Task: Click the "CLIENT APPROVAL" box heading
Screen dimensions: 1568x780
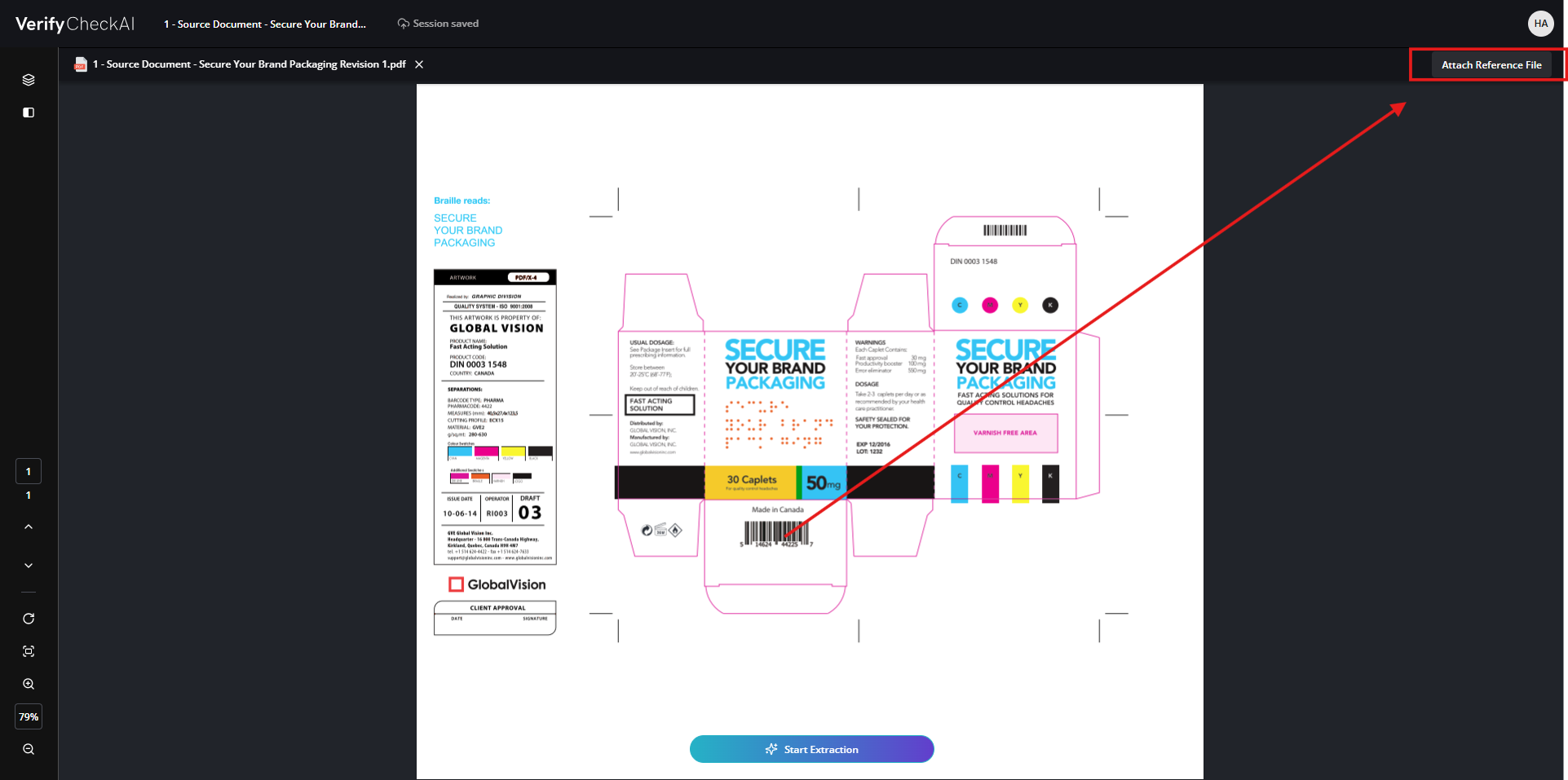Action: pyautogui.click(x=497, y=608)
